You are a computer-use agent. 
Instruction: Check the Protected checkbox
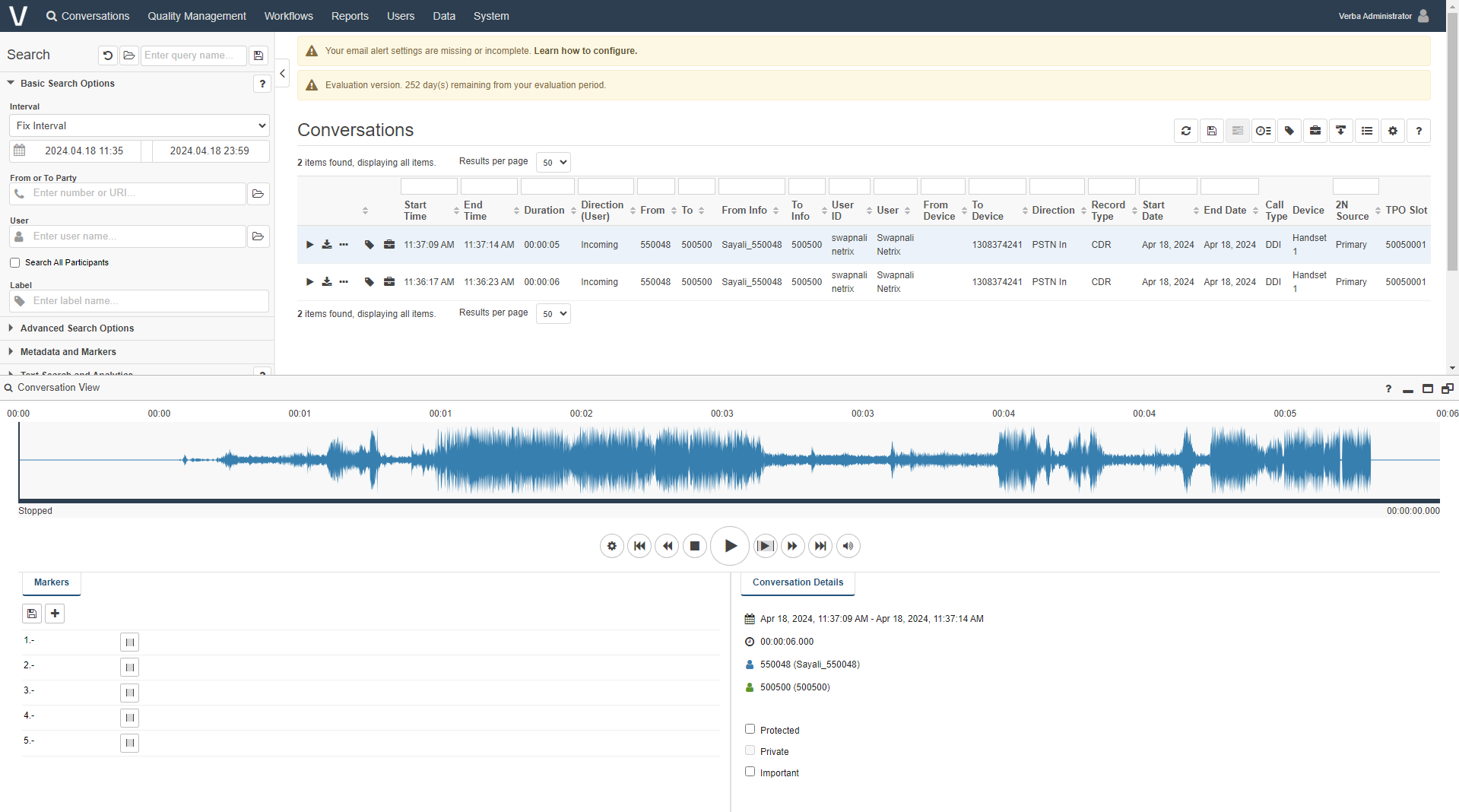pos(750,729)
